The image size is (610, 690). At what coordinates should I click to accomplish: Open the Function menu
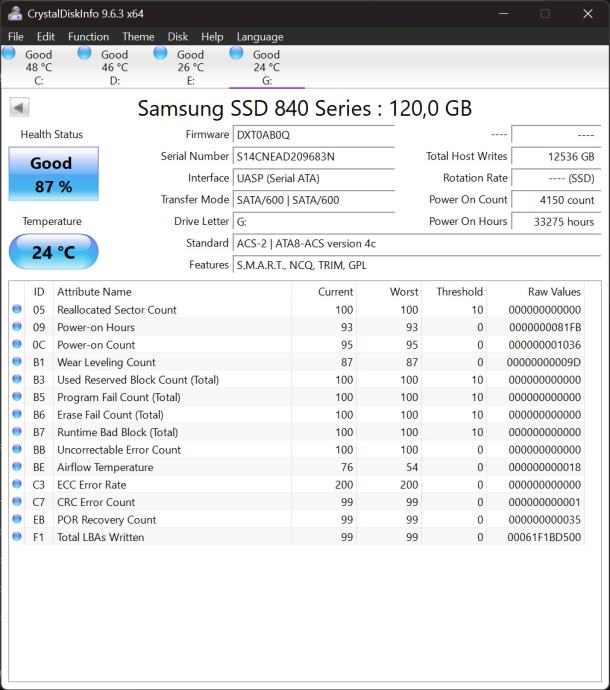(x=88, y=37)
